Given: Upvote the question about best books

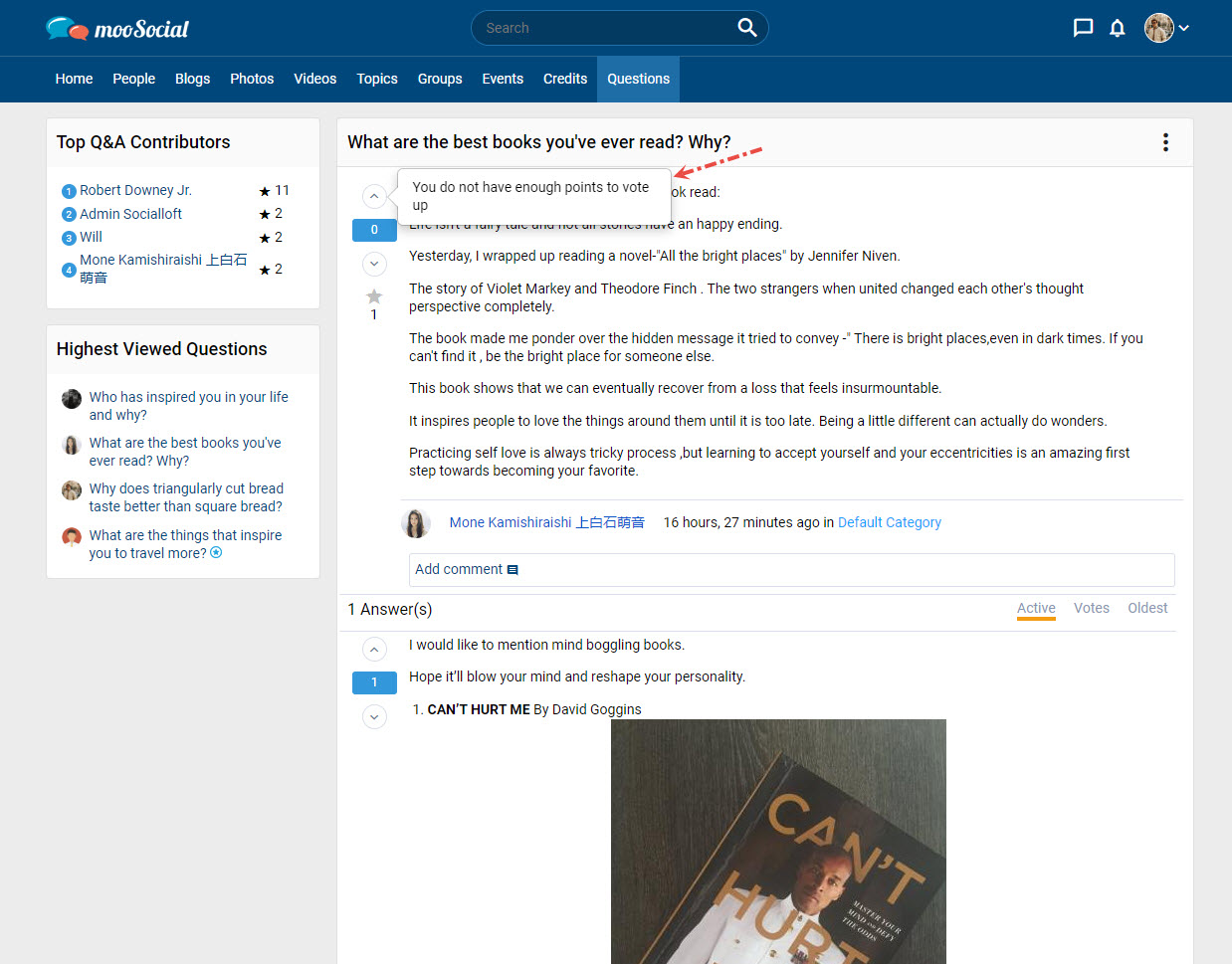Looking at the screenshot, I should [374, 196].
